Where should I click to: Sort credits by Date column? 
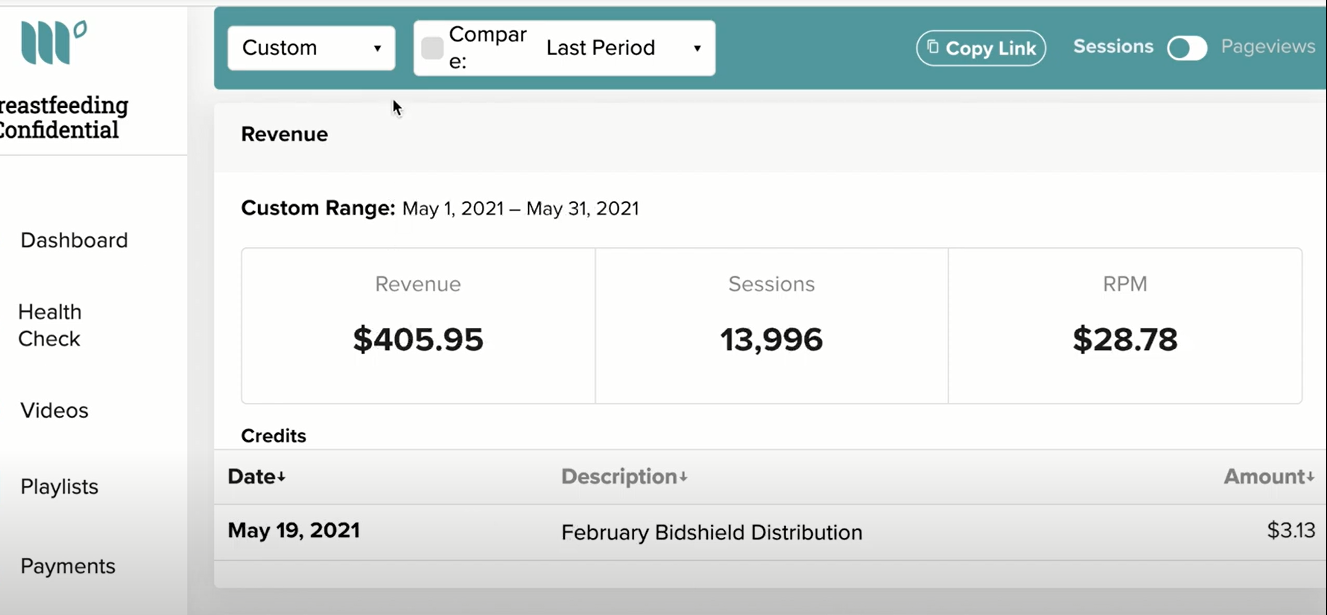(257, 477)
